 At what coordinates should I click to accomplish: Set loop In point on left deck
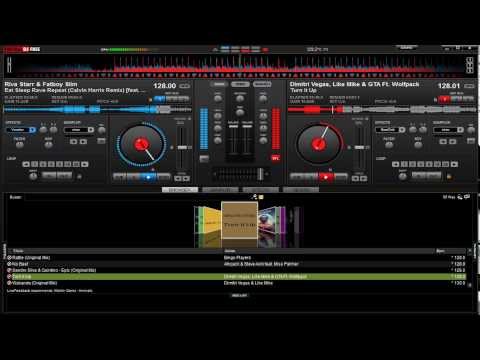(x=49, y=175)
